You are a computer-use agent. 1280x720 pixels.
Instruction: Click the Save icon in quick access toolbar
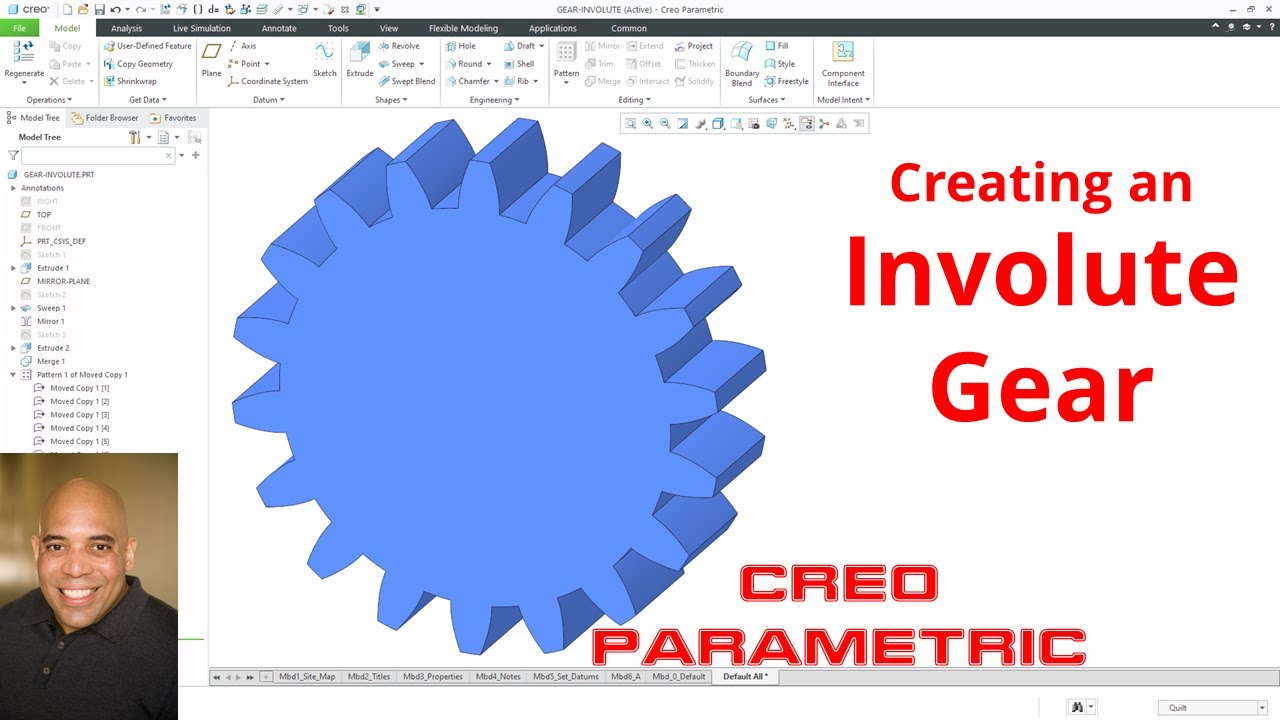tap(99, 9)
